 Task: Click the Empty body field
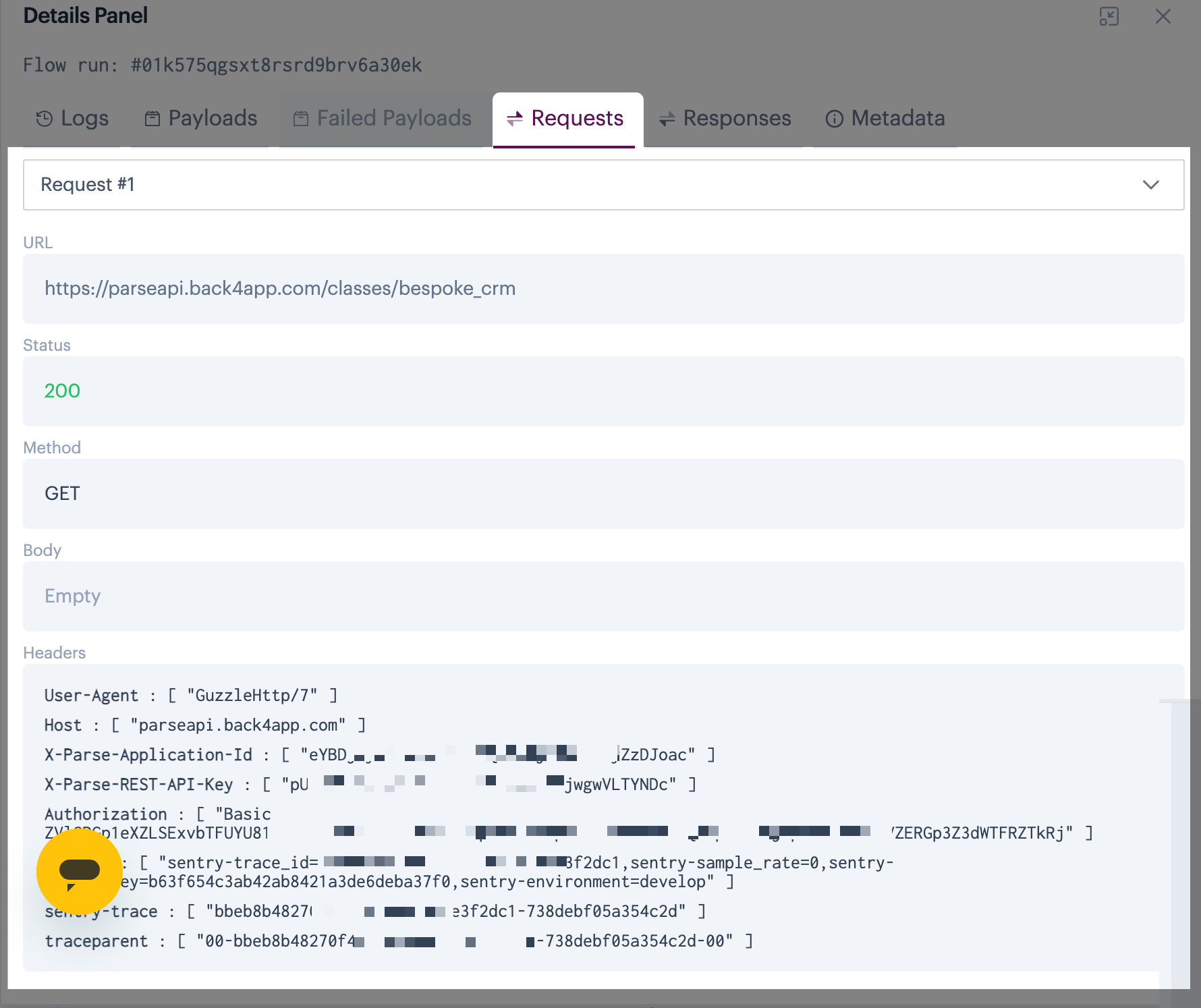(73, 596)
